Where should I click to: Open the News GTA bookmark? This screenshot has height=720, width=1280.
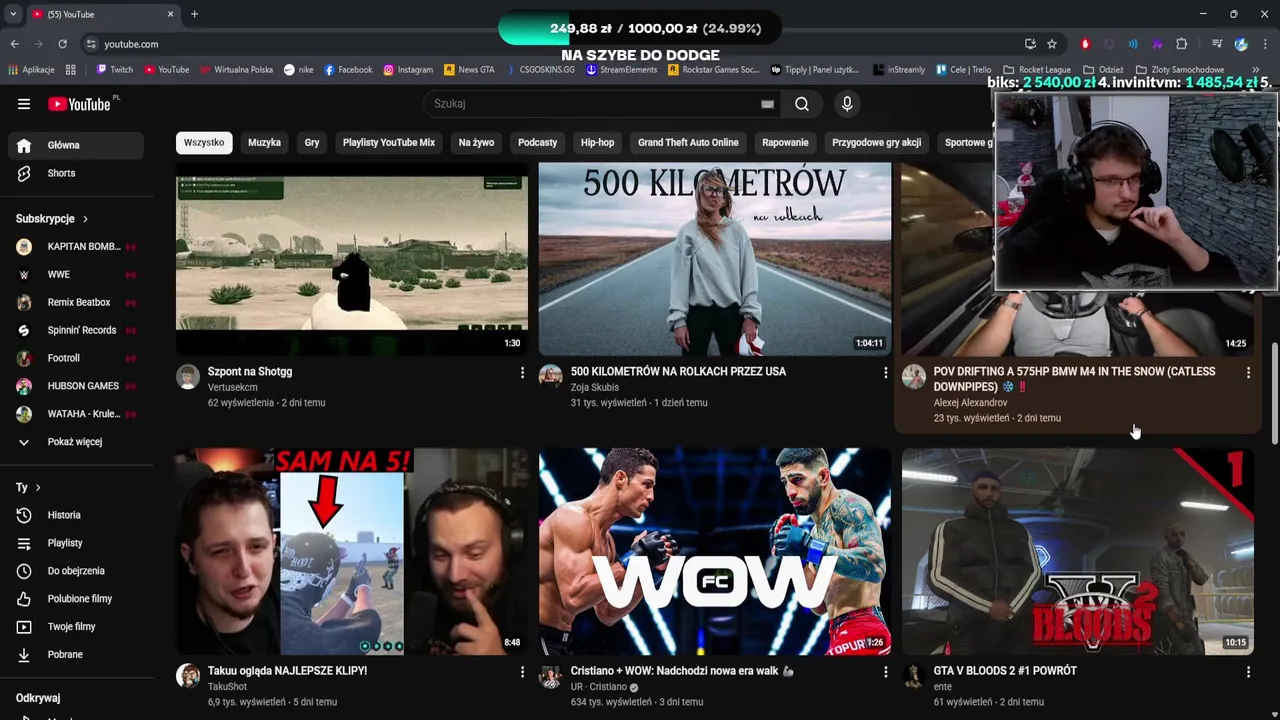(469, 70)
